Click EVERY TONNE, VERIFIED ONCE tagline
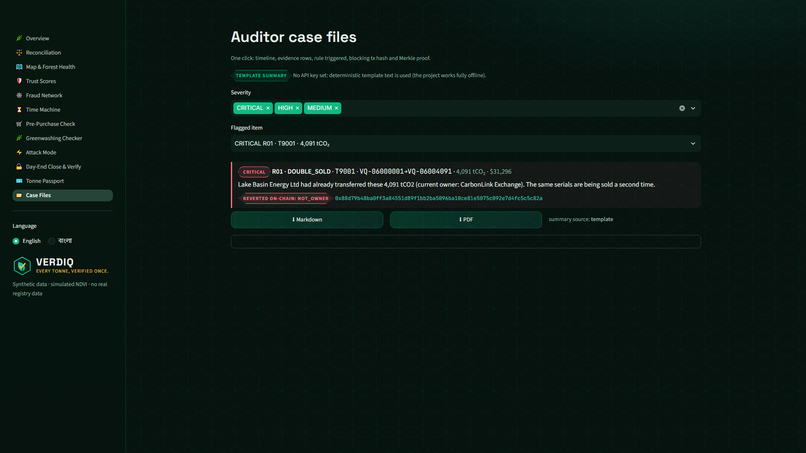 (x=72, y=271)
